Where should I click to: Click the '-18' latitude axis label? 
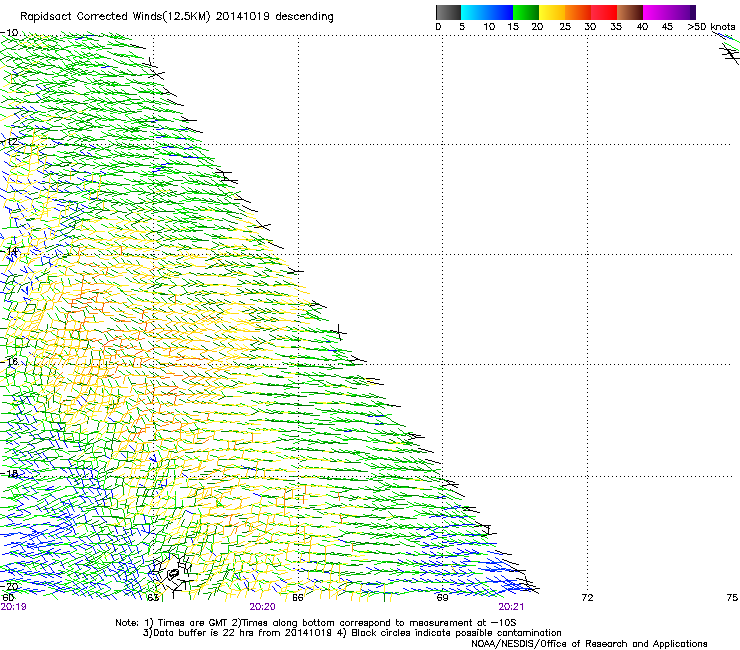click(x=9, y=473)
